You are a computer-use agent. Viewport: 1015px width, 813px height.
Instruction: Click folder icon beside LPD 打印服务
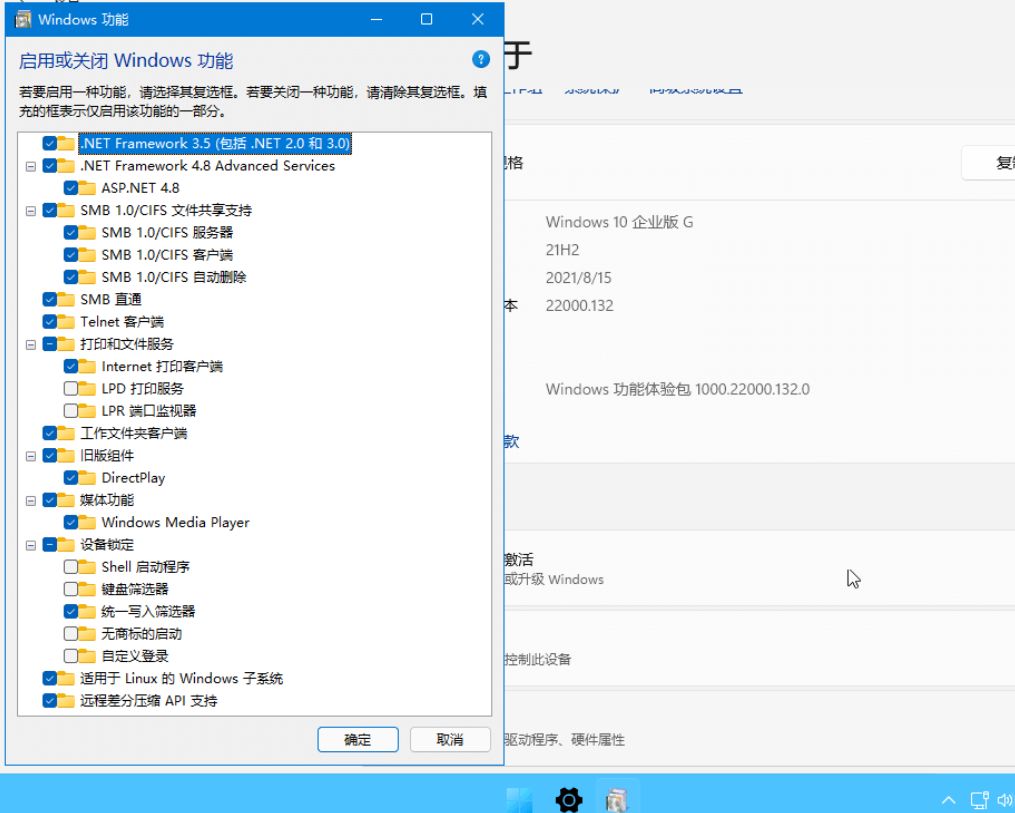[x=87, y=389]
